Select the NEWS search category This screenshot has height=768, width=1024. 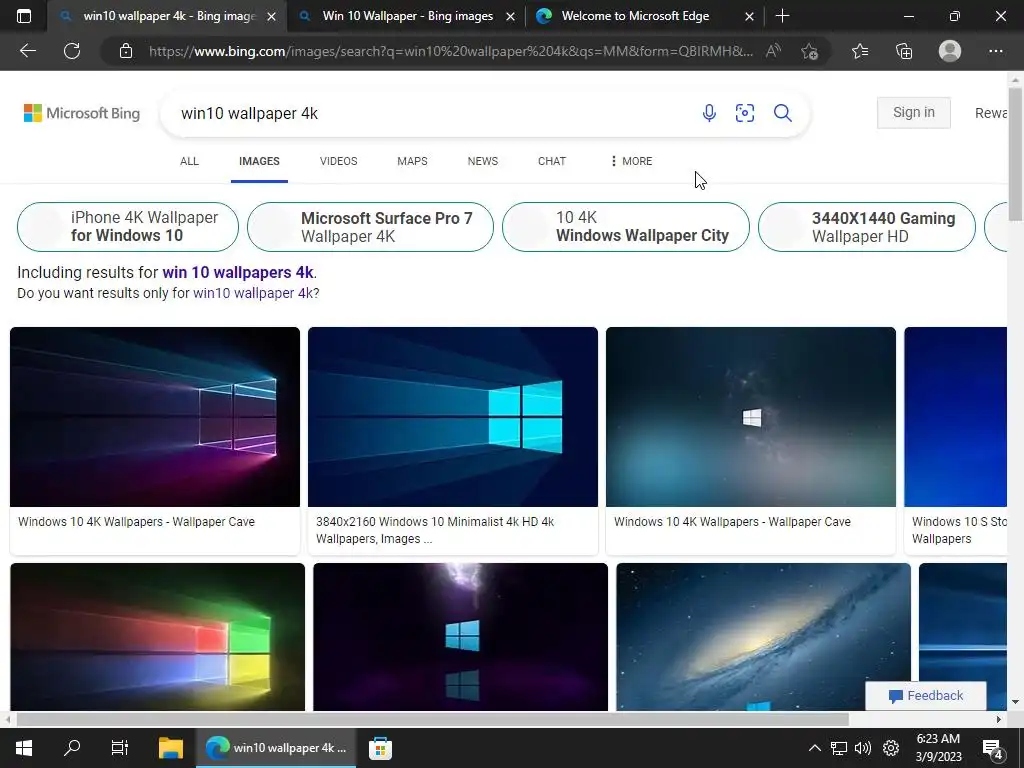click(483, 161)
